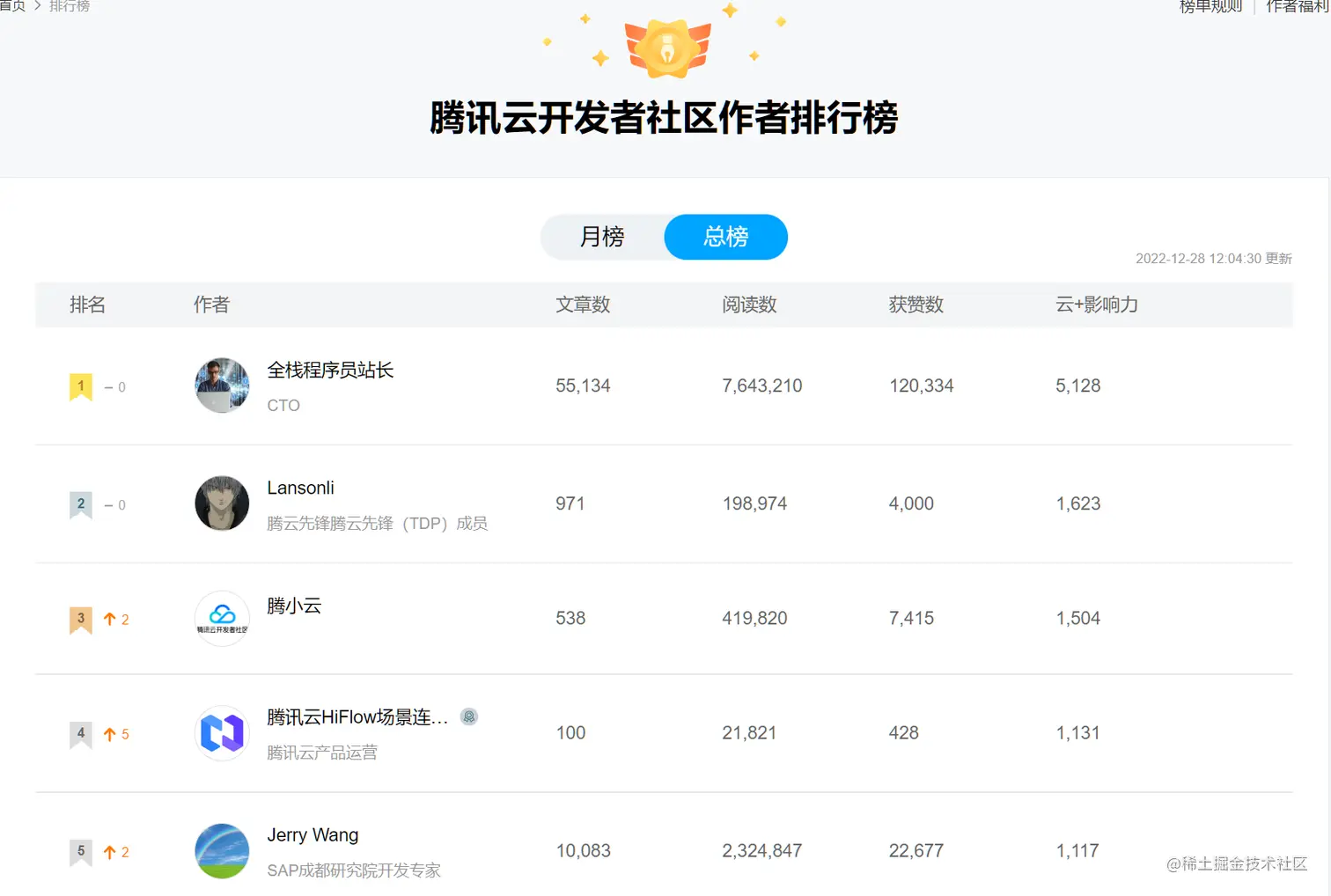Click article count 55,134
Screen dimensions: 1331x896
[583, 386]
